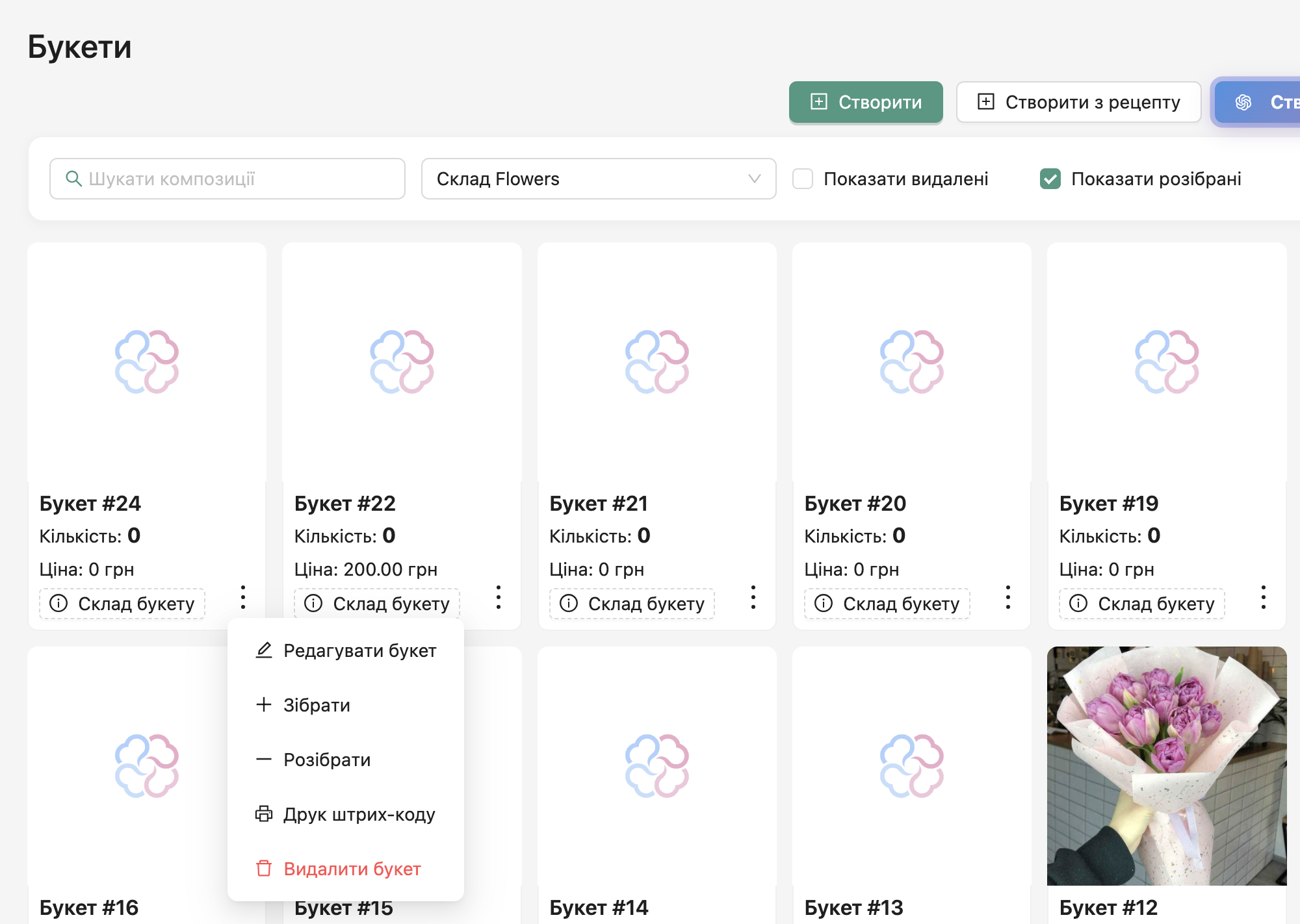This screenshot has height=924, width=1300.
Task: Click the minus icon beside Розібрати
Action: 263,760
